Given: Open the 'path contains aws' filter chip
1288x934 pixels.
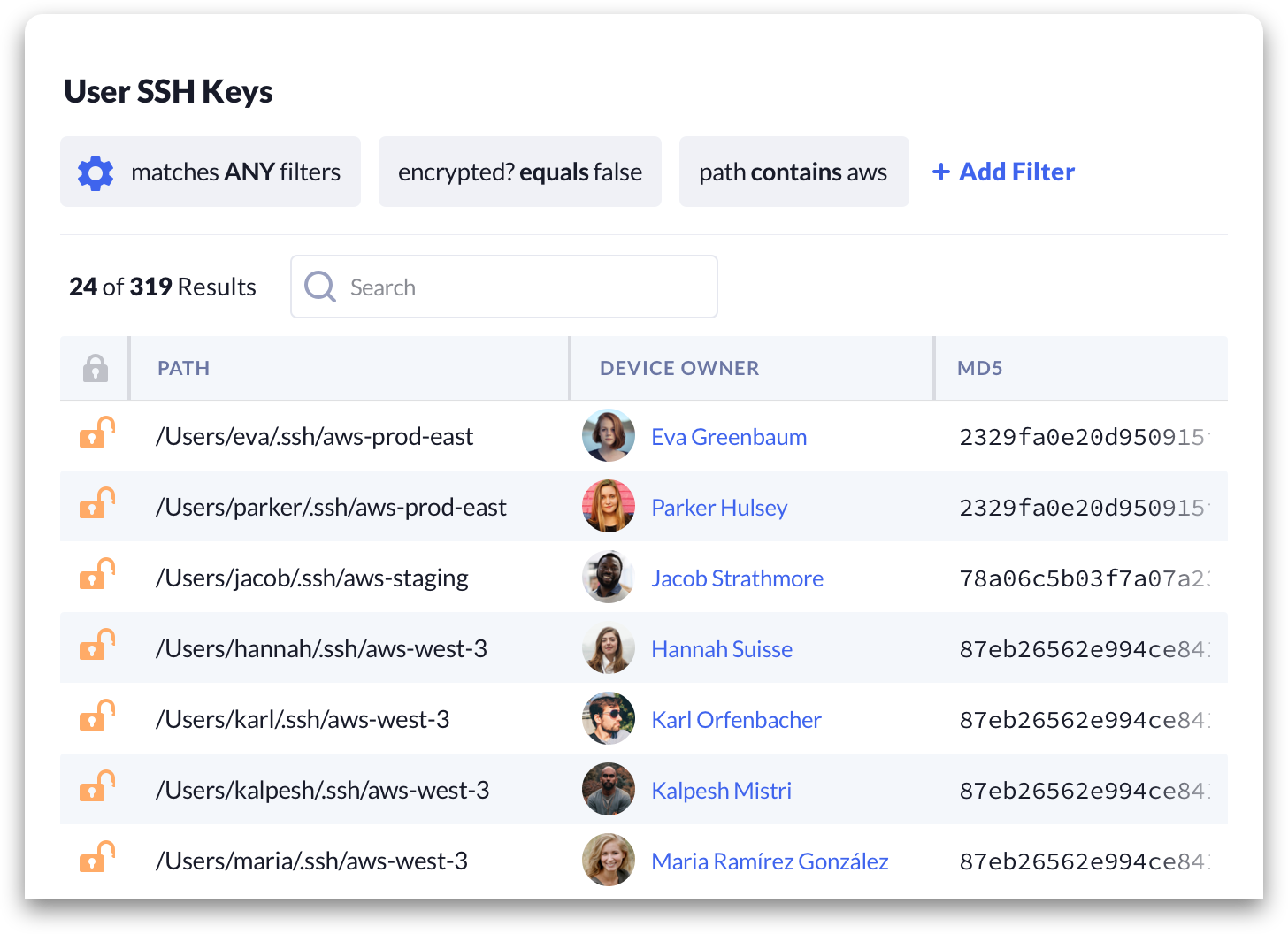Looking at the screenshot, I should point(793,172).
